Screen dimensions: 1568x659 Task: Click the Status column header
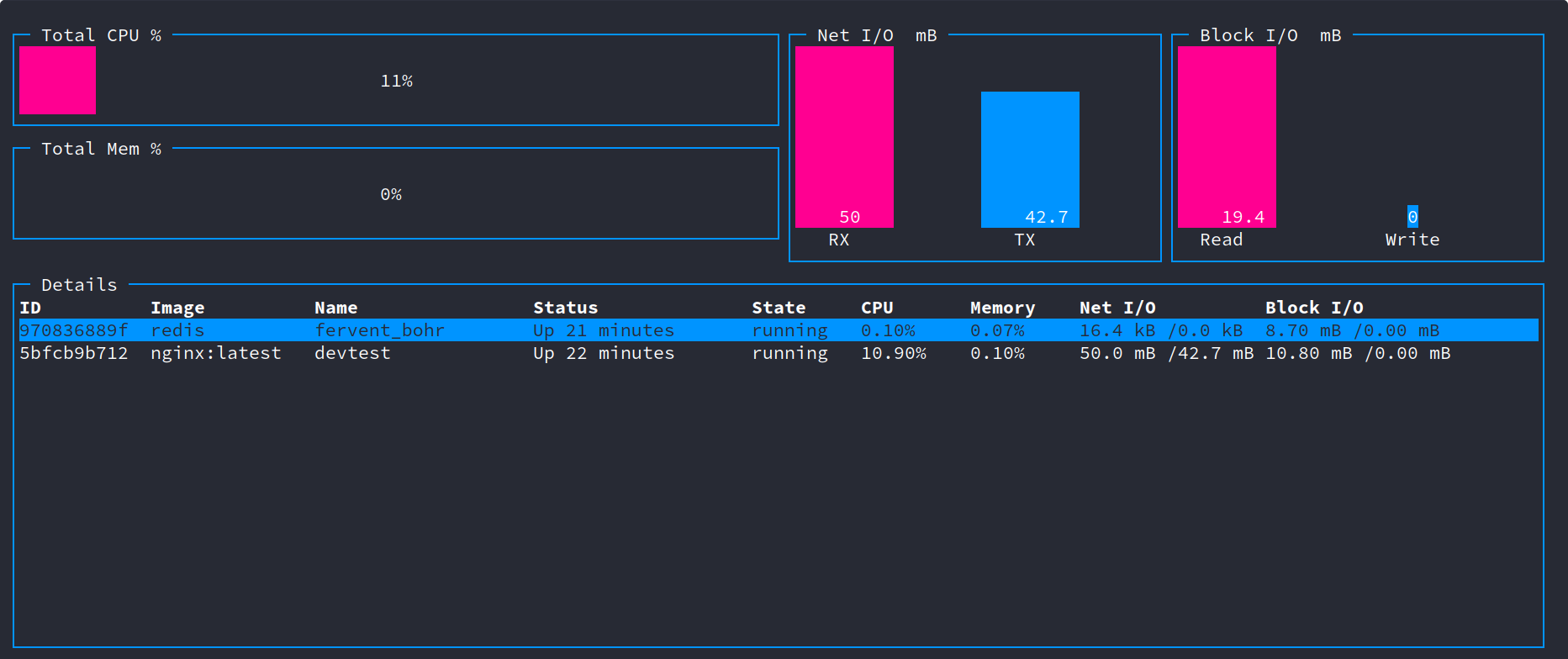pos(566,308)
